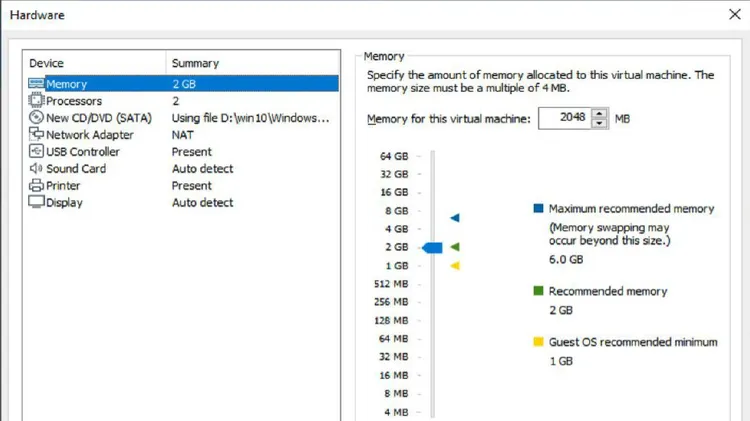Increase memory with the up spinner arrow
The width and height of the screenshot is (750, 421).
[599, 114]
